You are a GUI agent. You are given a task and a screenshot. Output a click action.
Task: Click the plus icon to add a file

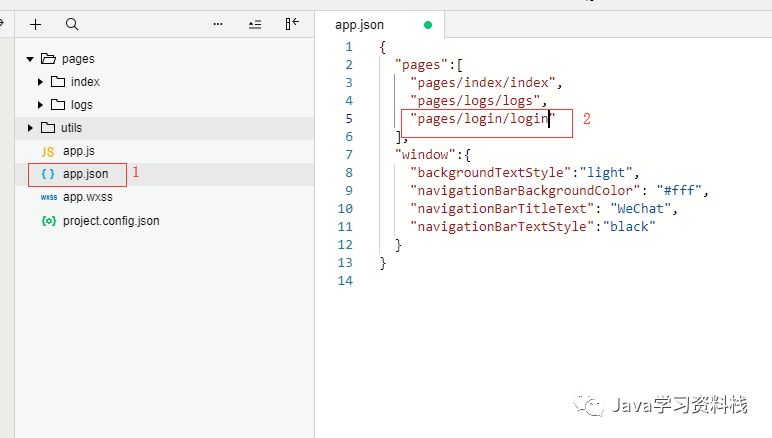[x=35, y=24]
